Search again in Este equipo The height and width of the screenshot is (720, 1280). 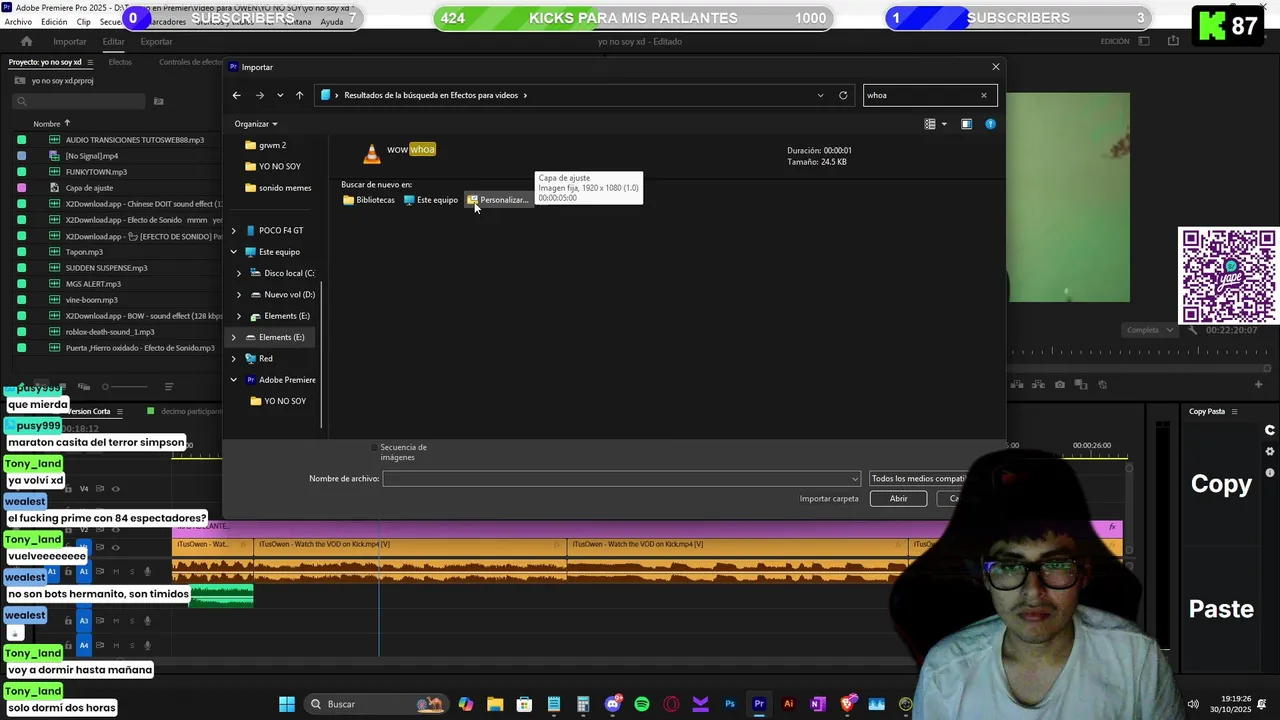(x=430, y=200)
